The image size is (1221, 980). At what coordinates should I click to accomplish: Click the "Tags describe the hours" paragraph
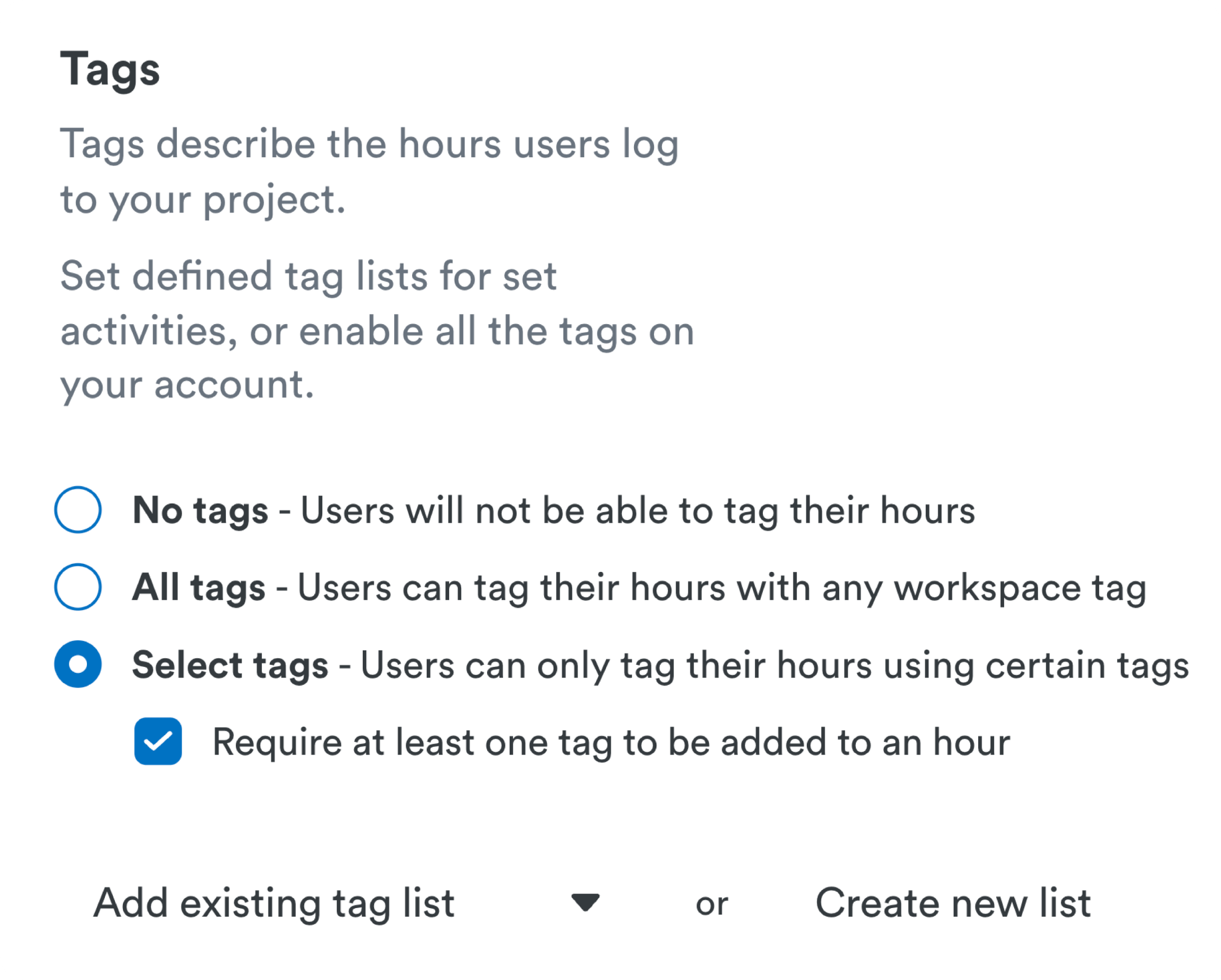[369, 171]
